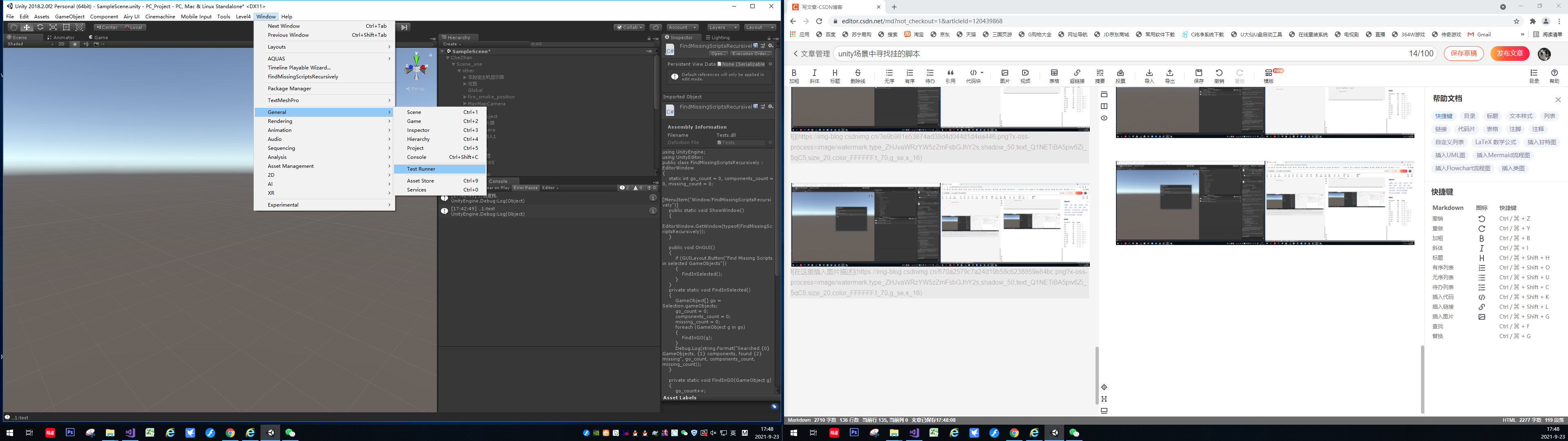1568x441 pixels.
Task: Open Photoshop from the left taskbar
Action: pyautogui.click(x=70, y=432)
